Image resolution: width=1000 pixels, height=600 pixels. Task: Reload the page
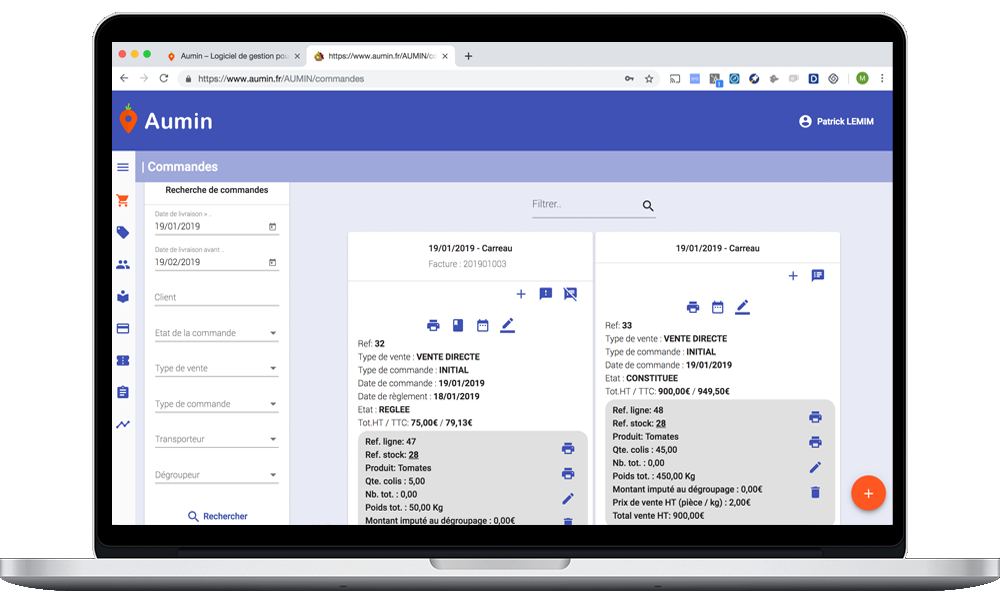164,78
